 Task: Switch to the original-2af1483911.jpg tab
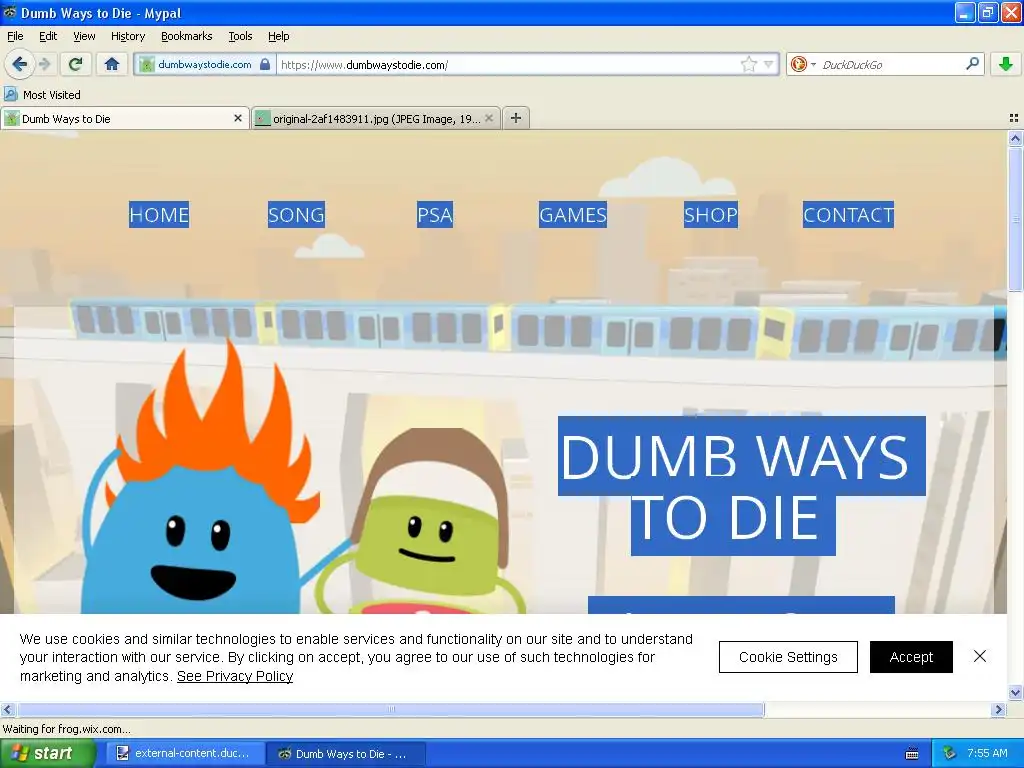point(376,118)
